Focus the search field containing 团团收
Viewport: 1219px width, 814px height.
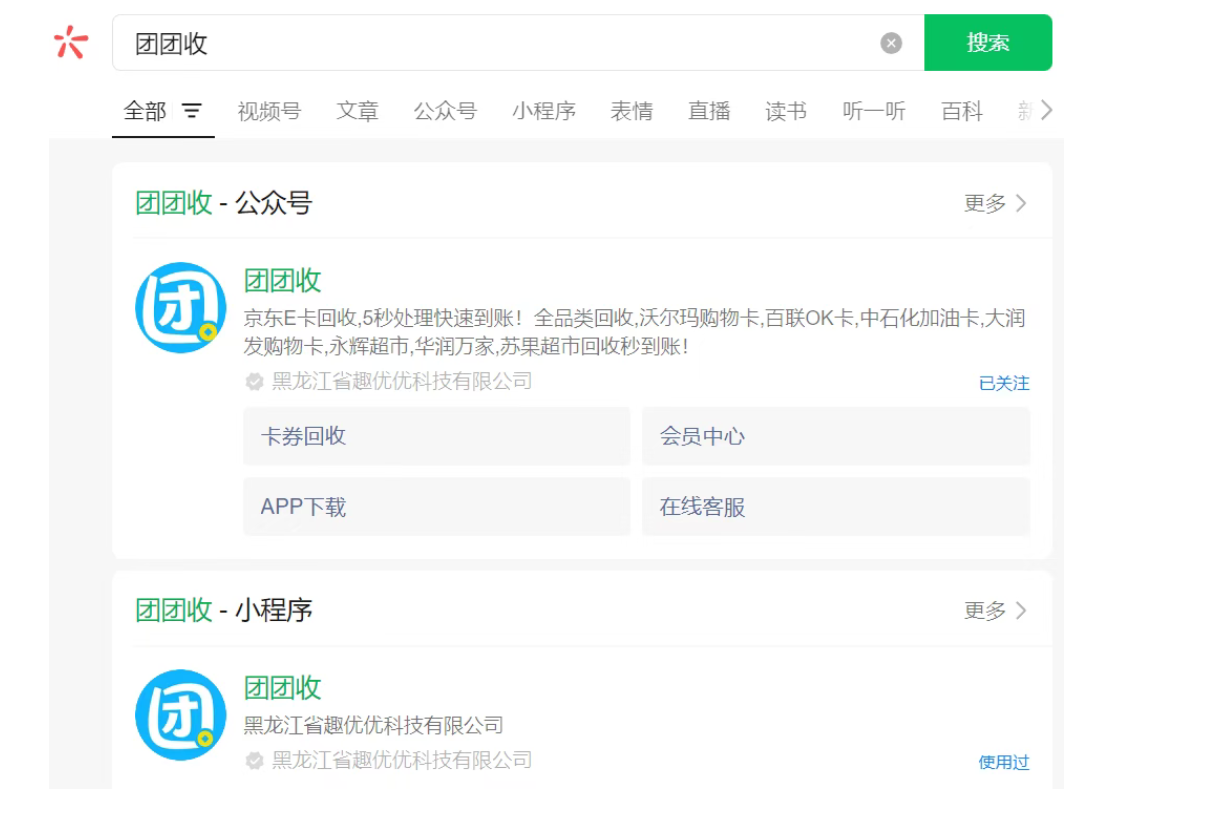[518, 43]
